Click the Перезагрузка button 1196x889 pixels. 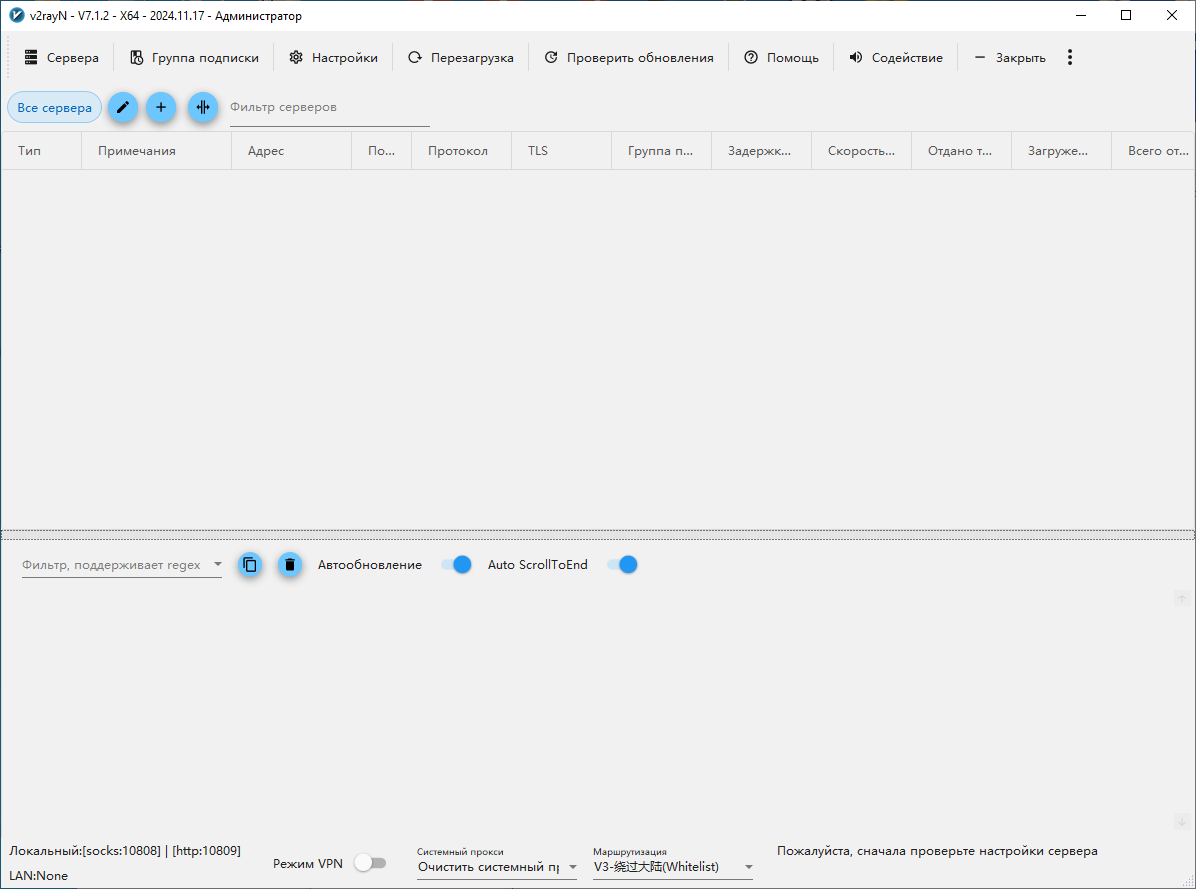(461, 58)
